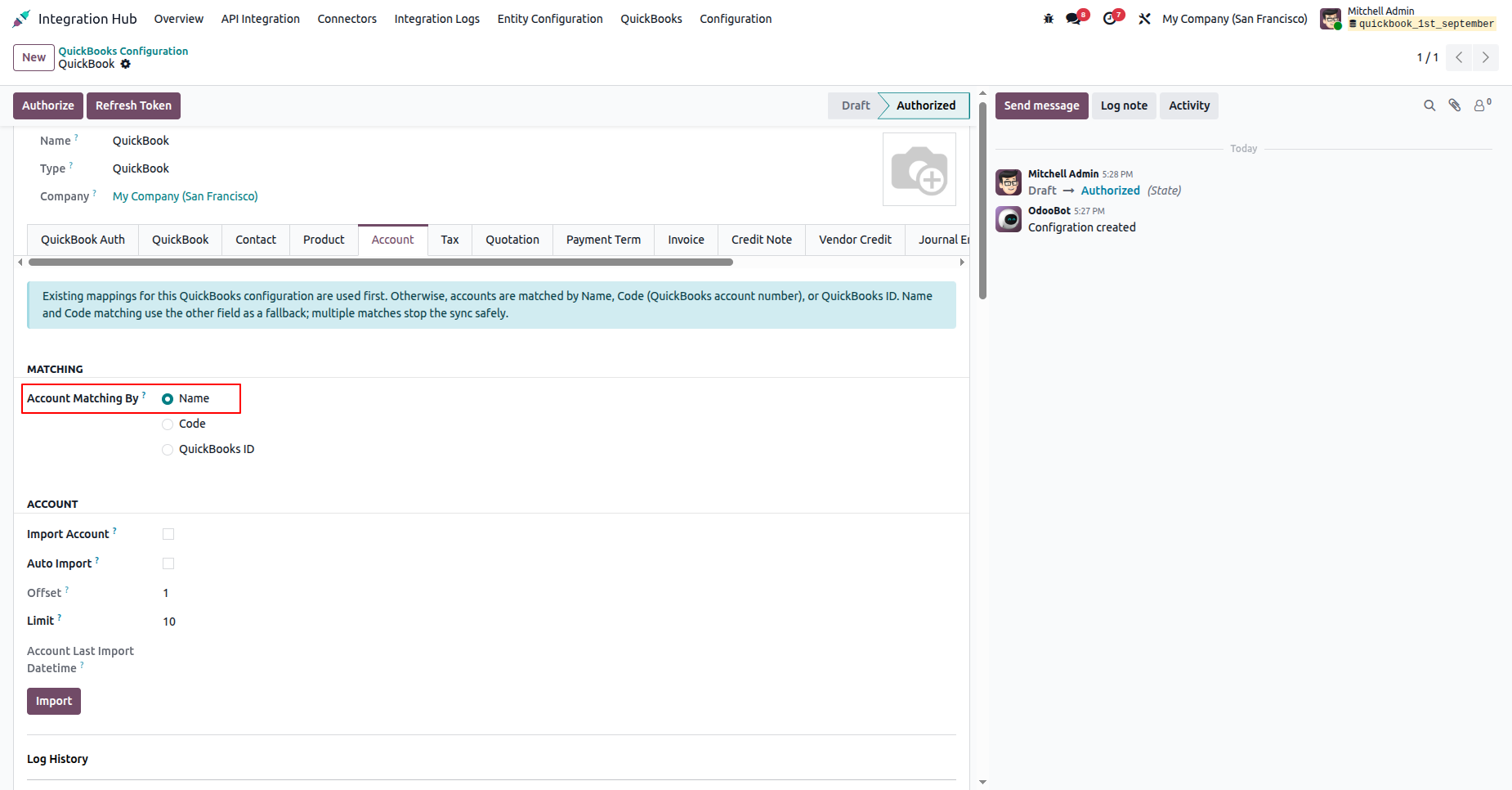Open the Mitchell Admin avatar menu

point(1331,18)
